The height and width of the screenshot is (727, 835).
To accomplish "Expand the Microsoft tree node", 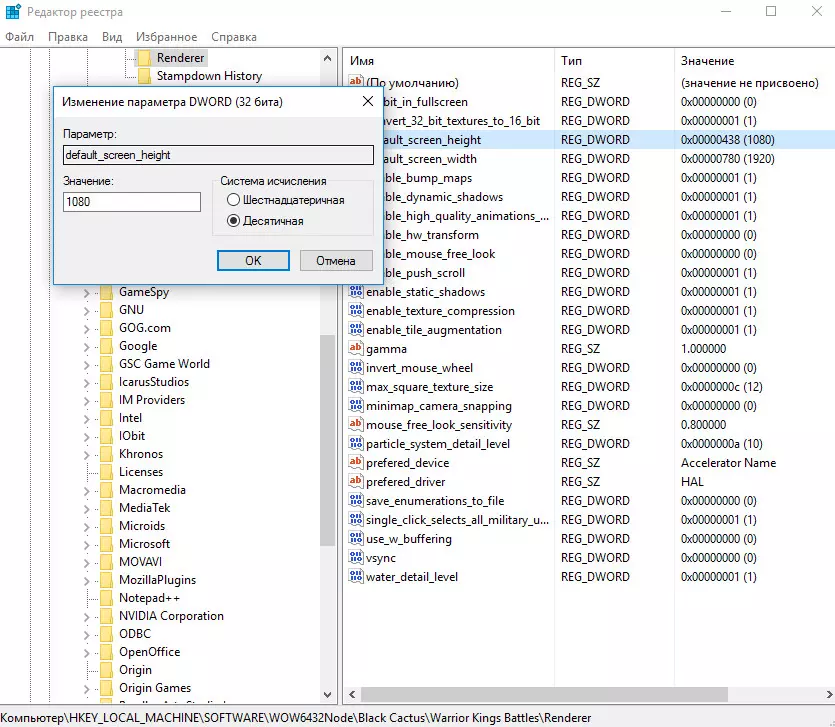I will click(86, 545).
